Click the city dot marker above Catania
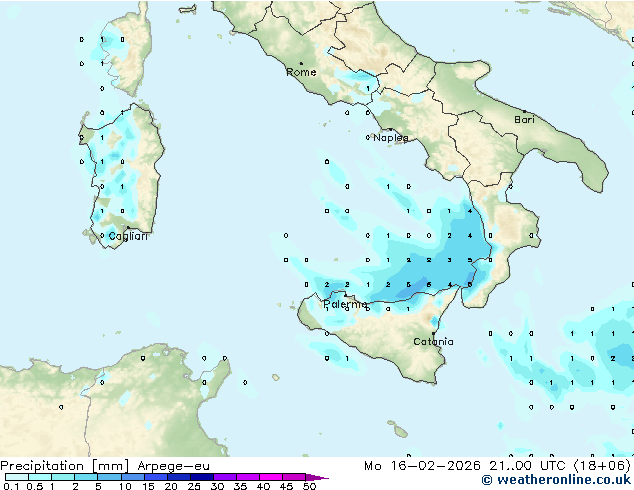 tap(433, 334)
